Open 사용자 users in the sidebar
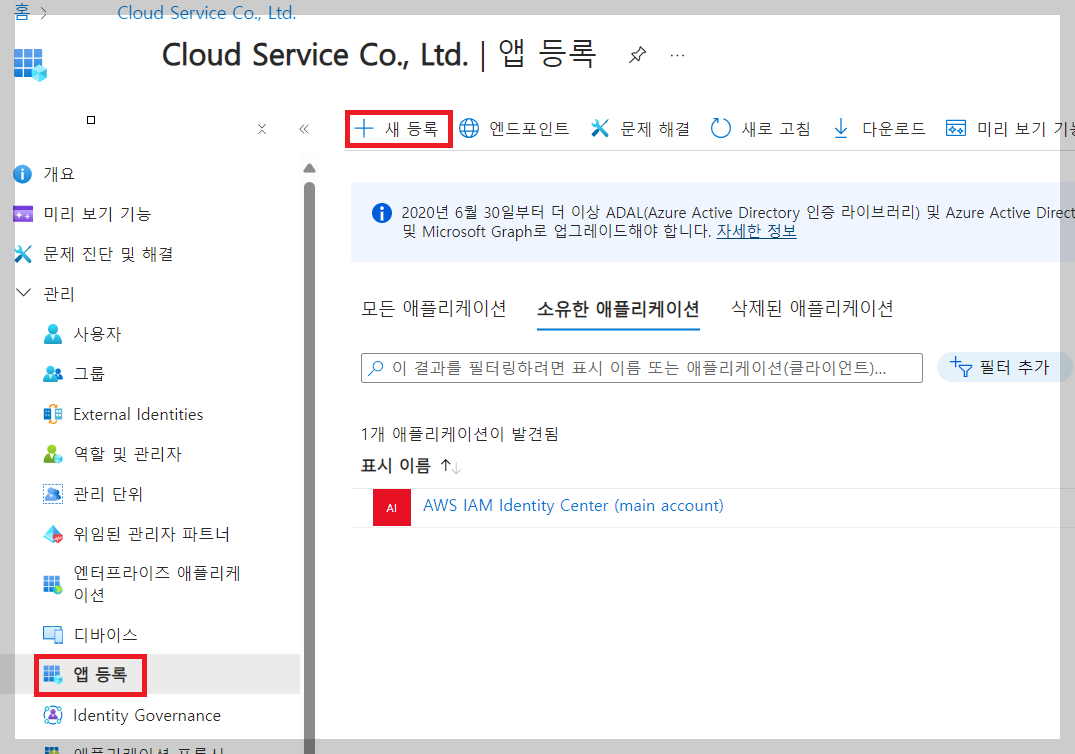Image resolution: width=1075 pixels, height=754 pixels. pyautogui.click(x=97, y=334)
